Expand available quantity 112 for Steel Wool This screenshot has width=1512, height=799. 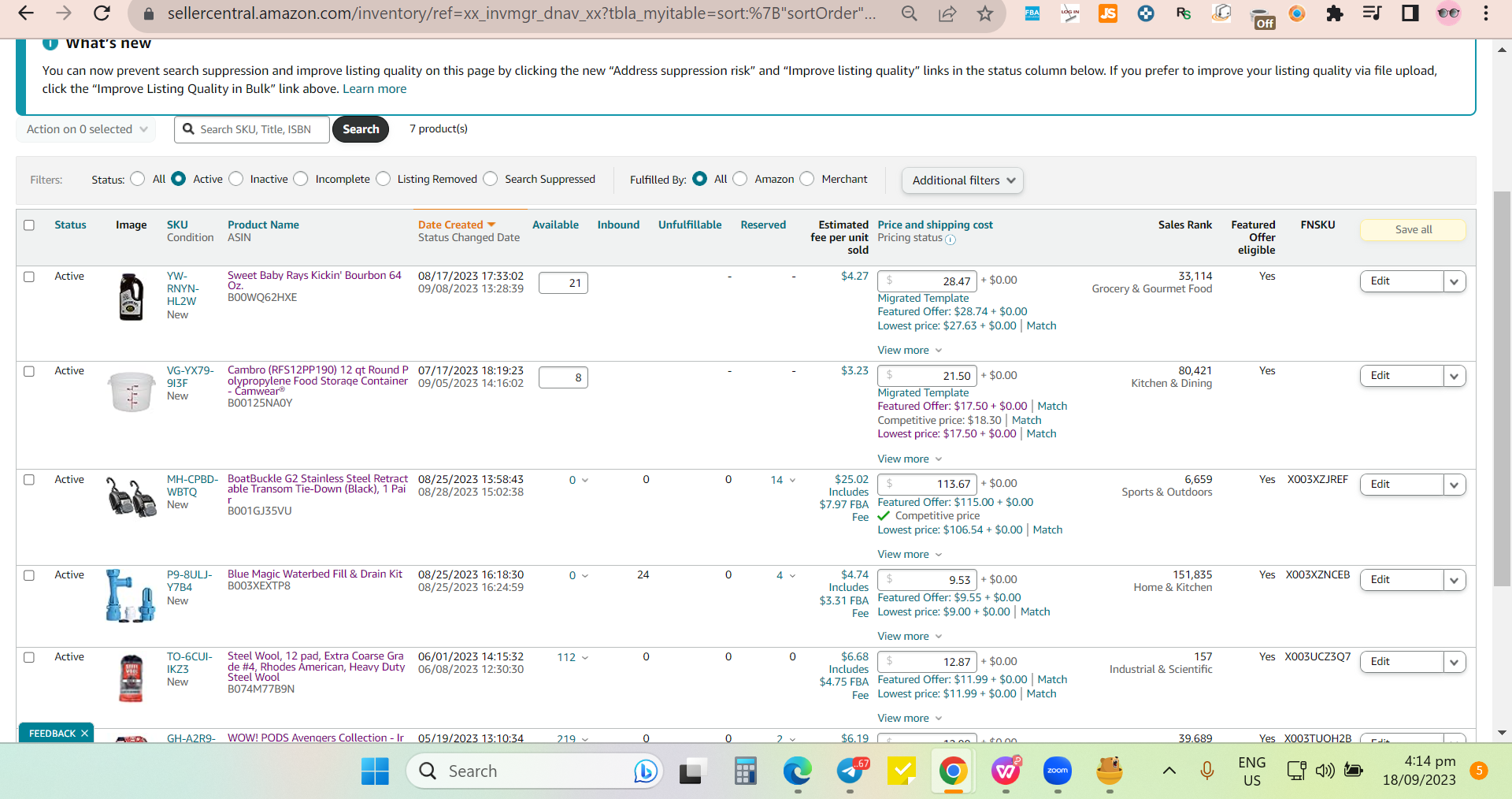pos(573,657)
